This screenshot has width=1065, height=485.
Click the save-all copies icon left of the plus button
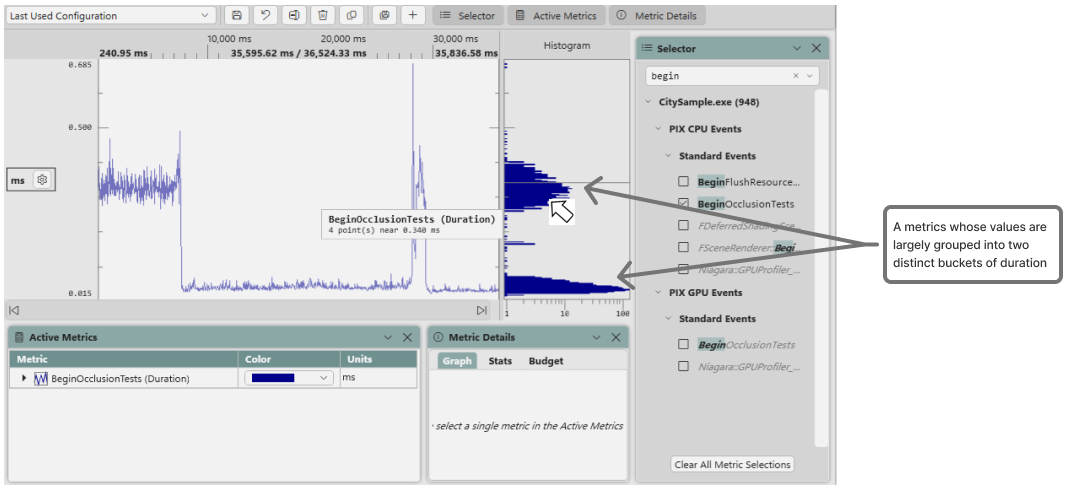[384, 15]
